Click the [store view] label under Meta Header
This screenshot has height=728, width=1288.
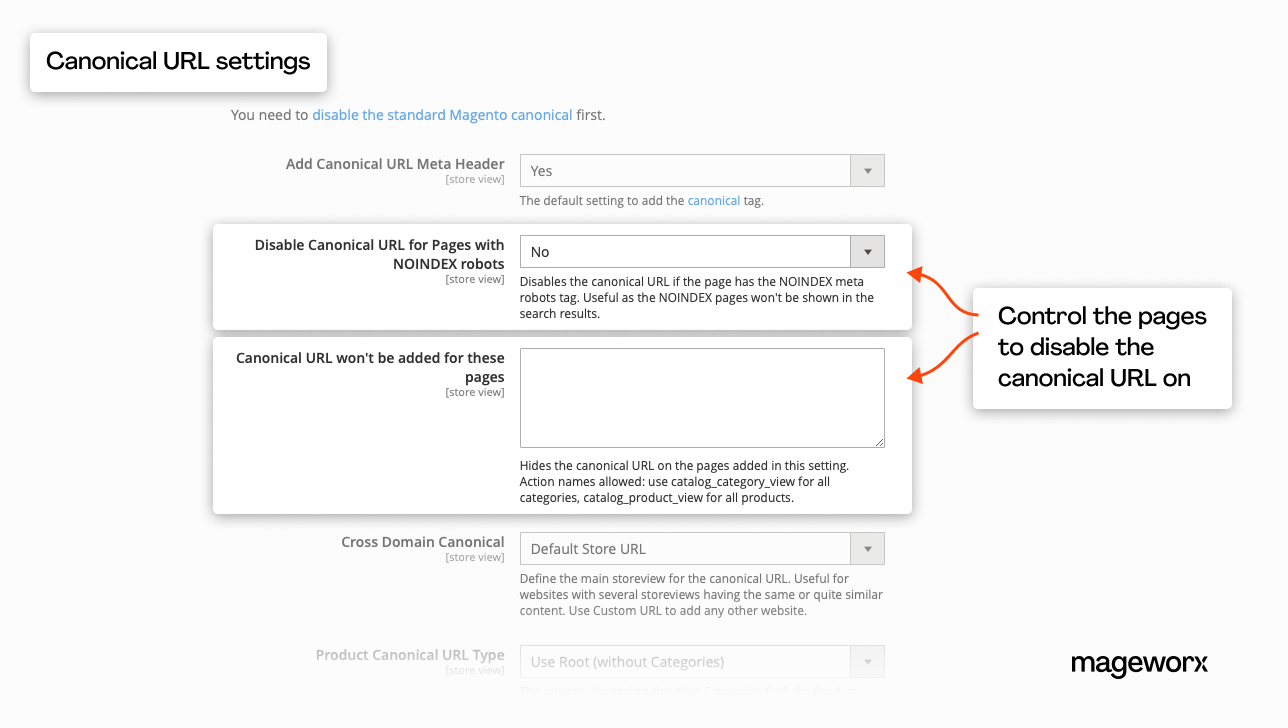(475, 179)
